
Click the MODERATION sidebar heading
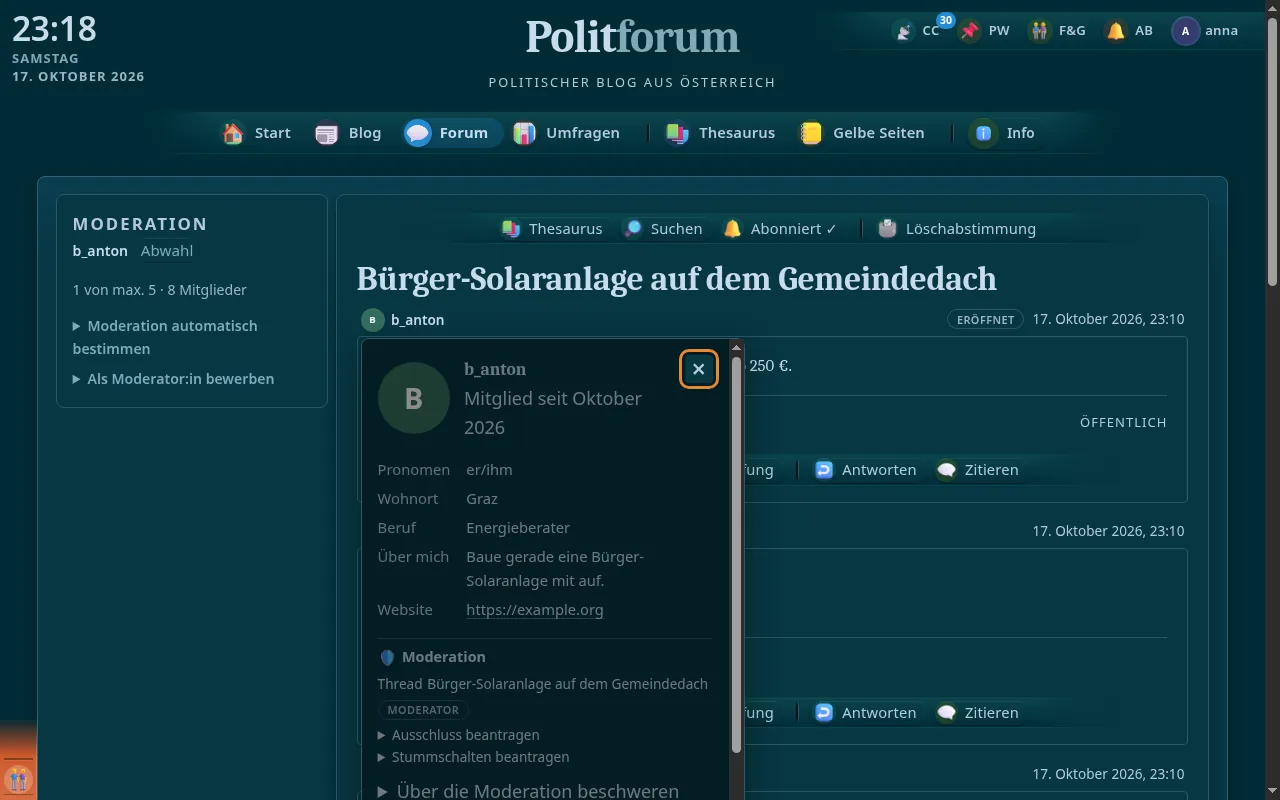click(140, 224)
